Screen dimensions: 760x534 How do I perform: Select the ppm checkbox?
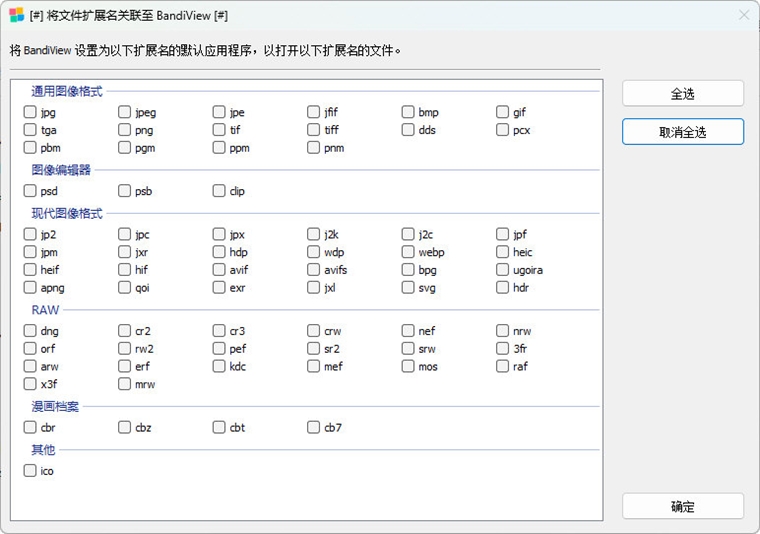[x=219, y=147]
